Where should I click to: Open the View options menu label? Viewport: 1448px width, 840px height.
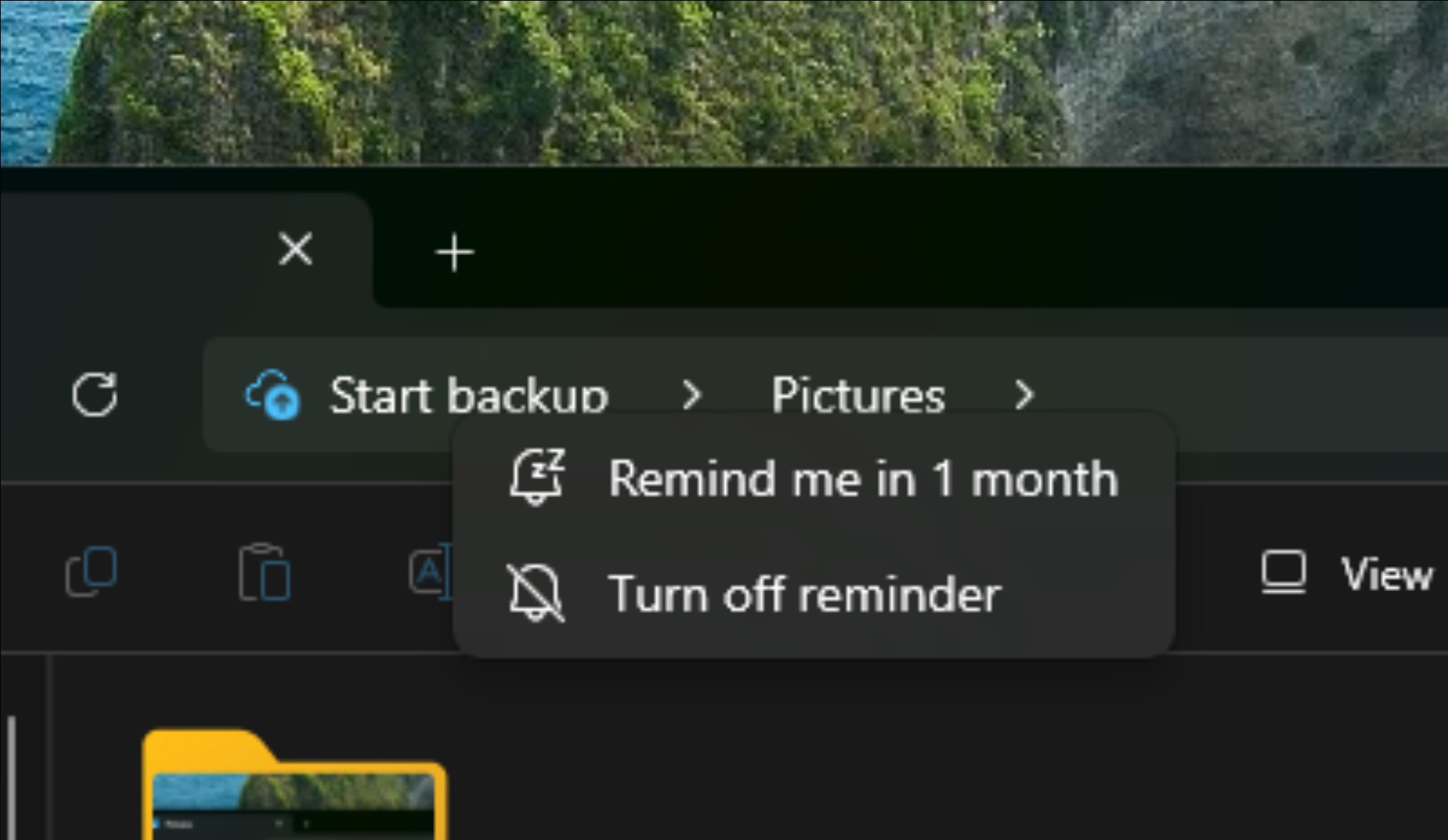[x=1386, y=575]
